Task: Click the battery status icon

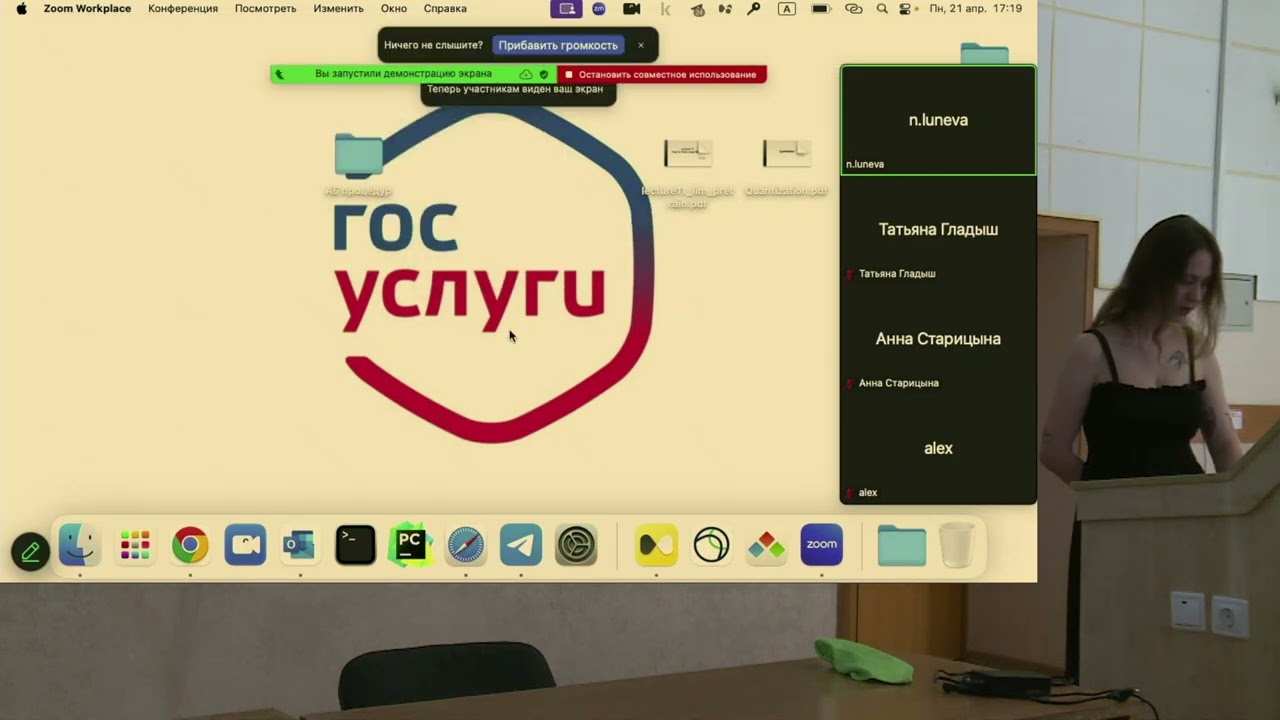Action: (x=821, y=9)
